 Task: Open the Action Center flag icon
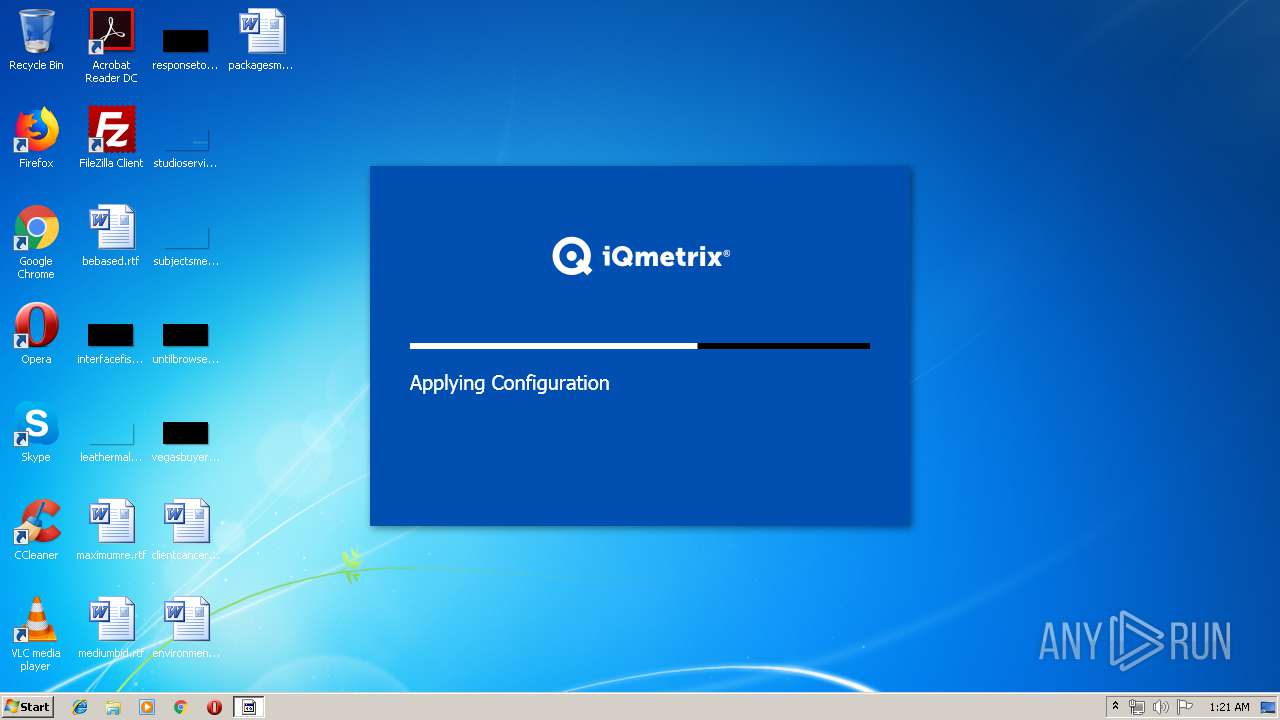(x=1185, y=707)
